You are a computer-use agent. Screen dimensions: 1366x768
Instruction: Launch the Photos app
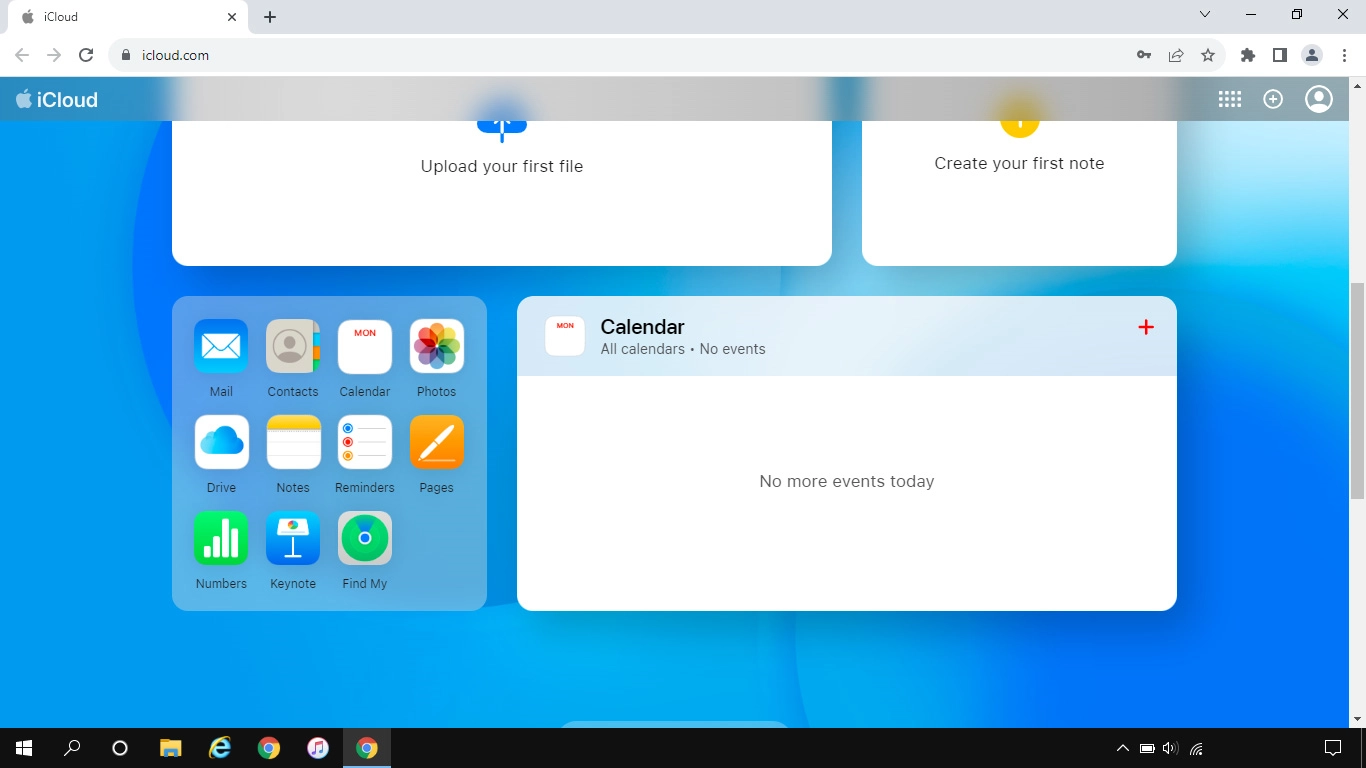tap(437, 346)
